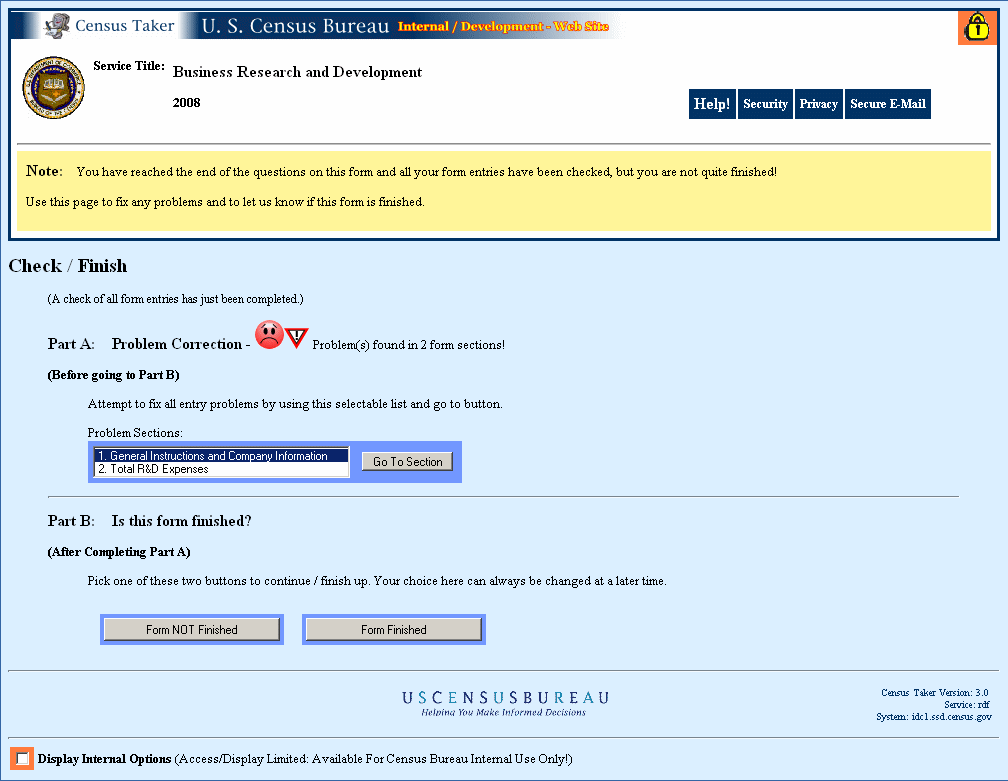
Task: Click the Census Bureau seal emblem
Action: pyautogui.click(x=53, y=87)
